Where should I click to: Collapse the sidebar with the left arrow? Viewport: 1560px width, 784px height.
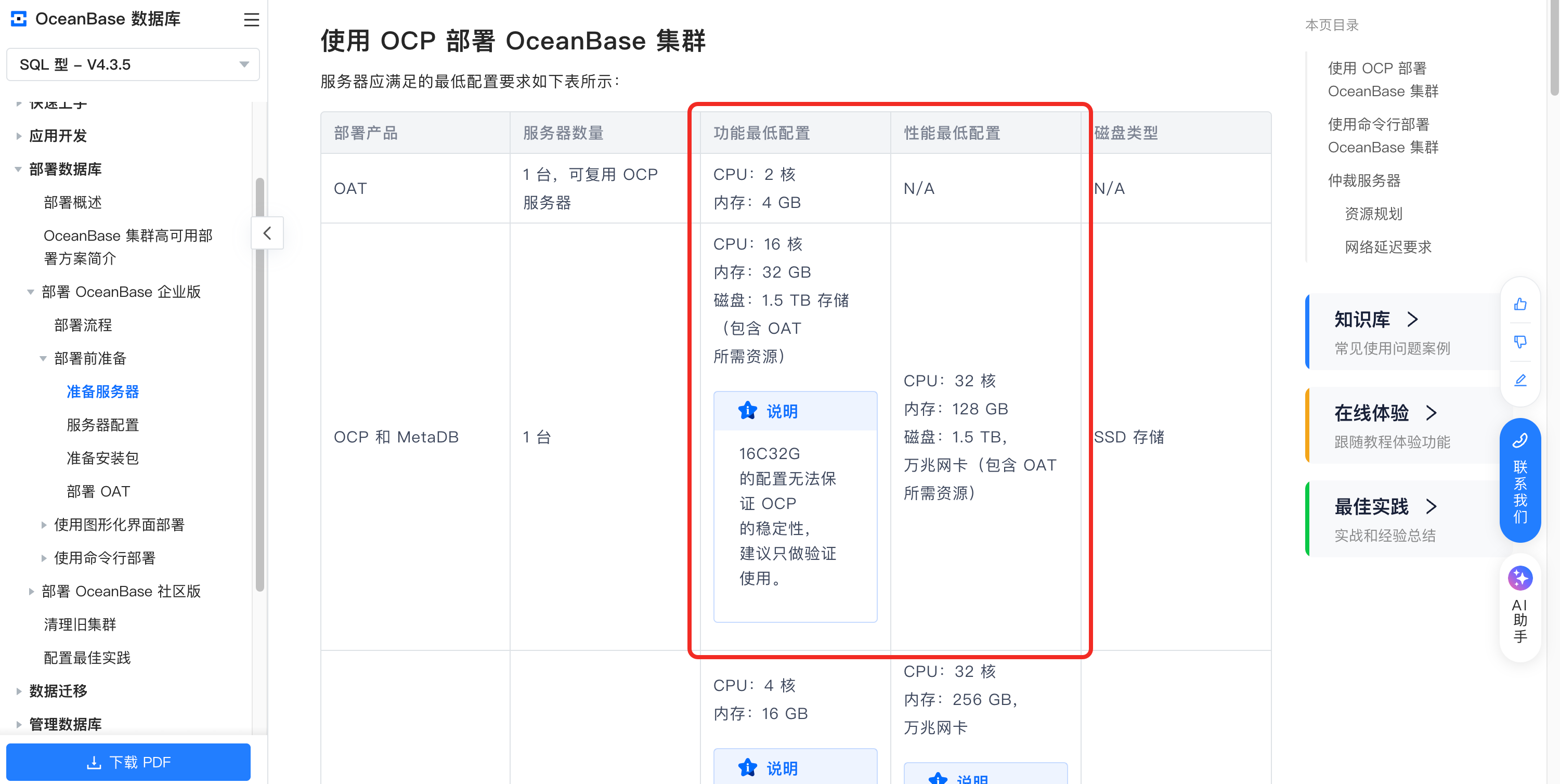(267, 233)
